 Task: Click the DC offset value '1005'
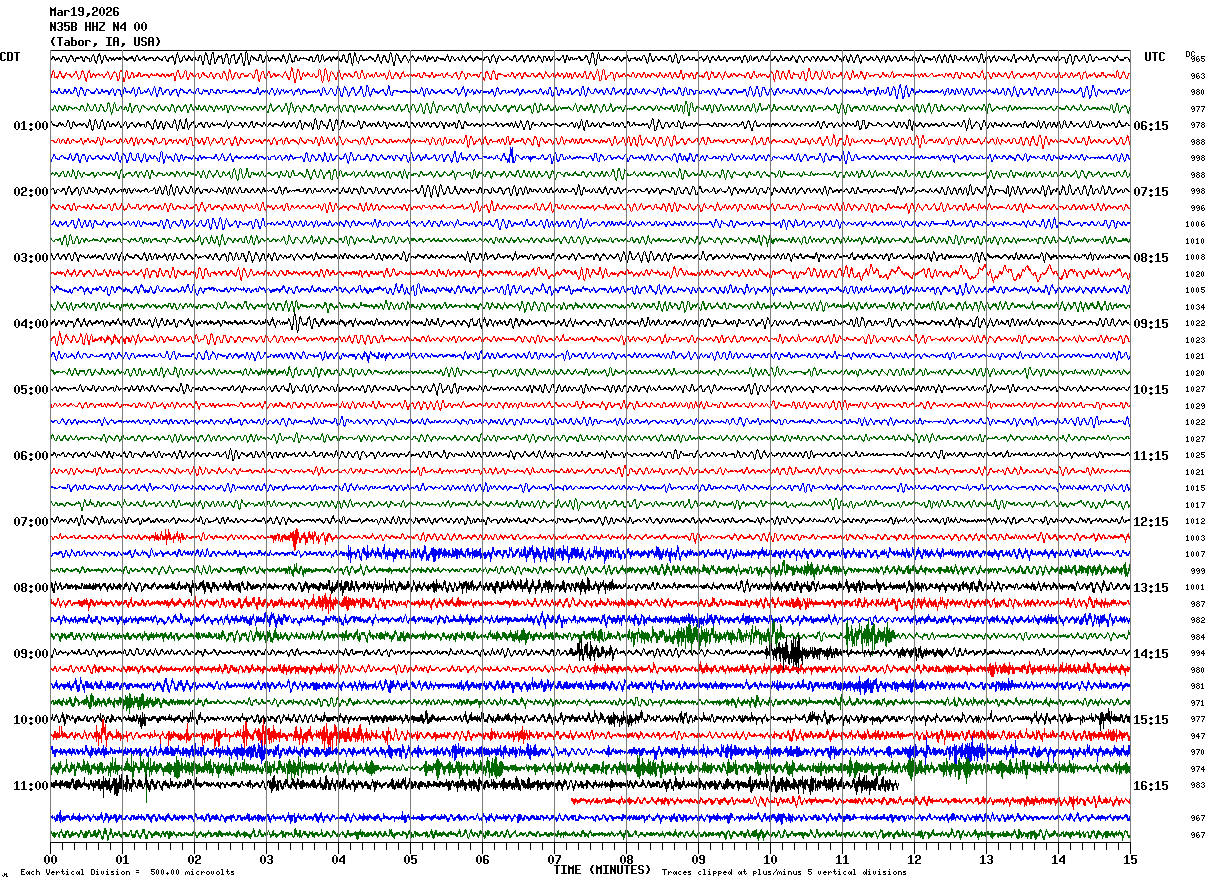point(1195,291)
